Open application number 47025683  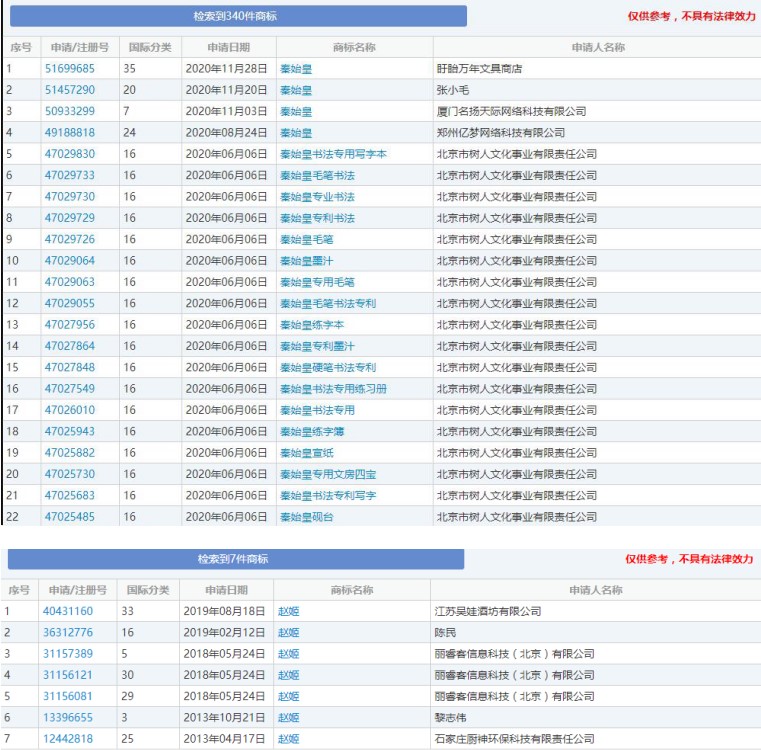click(x=69, y=496)
